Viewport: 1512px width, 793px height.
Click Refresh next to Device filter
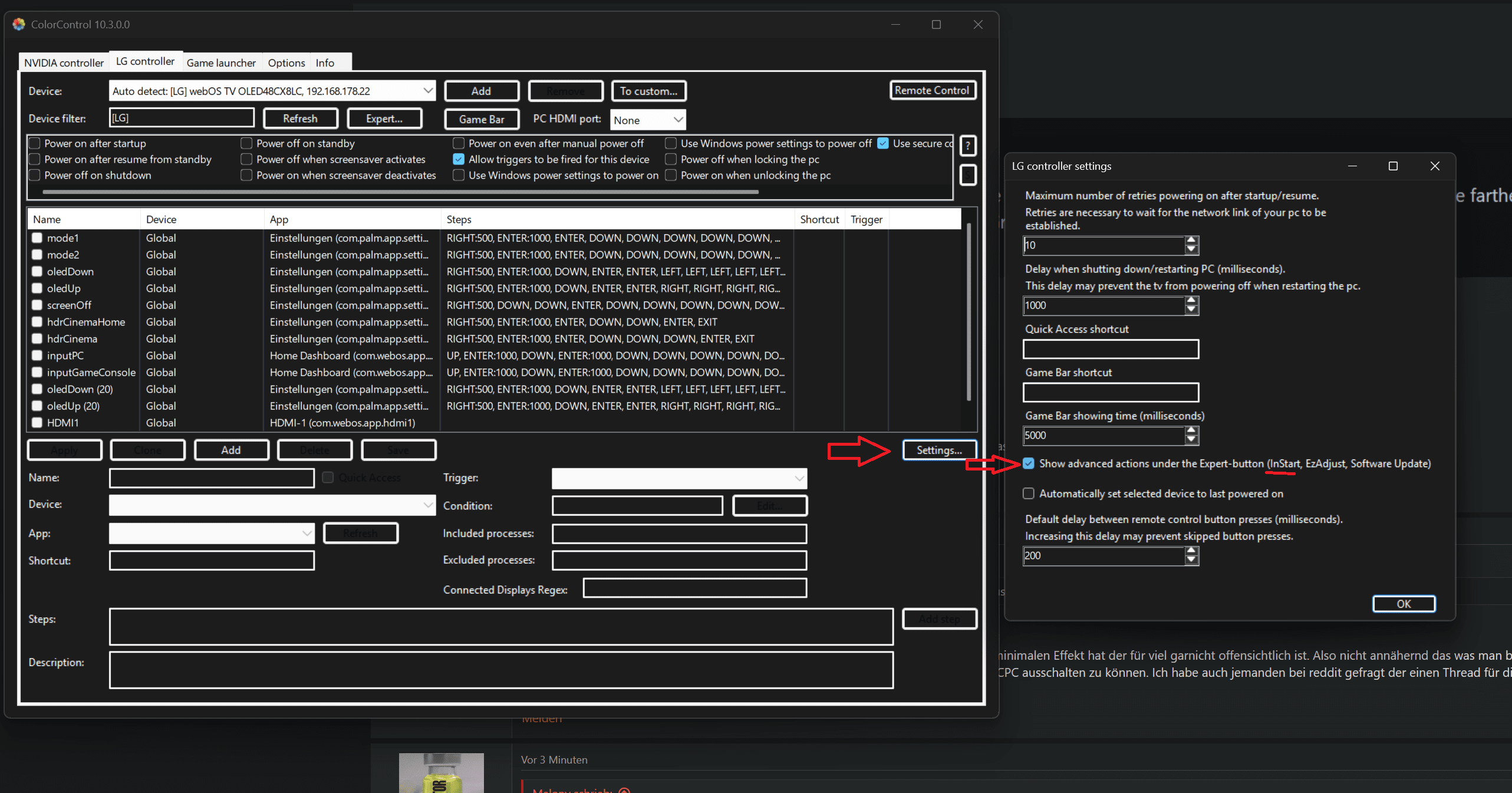pyautogui.click(x=300, y=118)
